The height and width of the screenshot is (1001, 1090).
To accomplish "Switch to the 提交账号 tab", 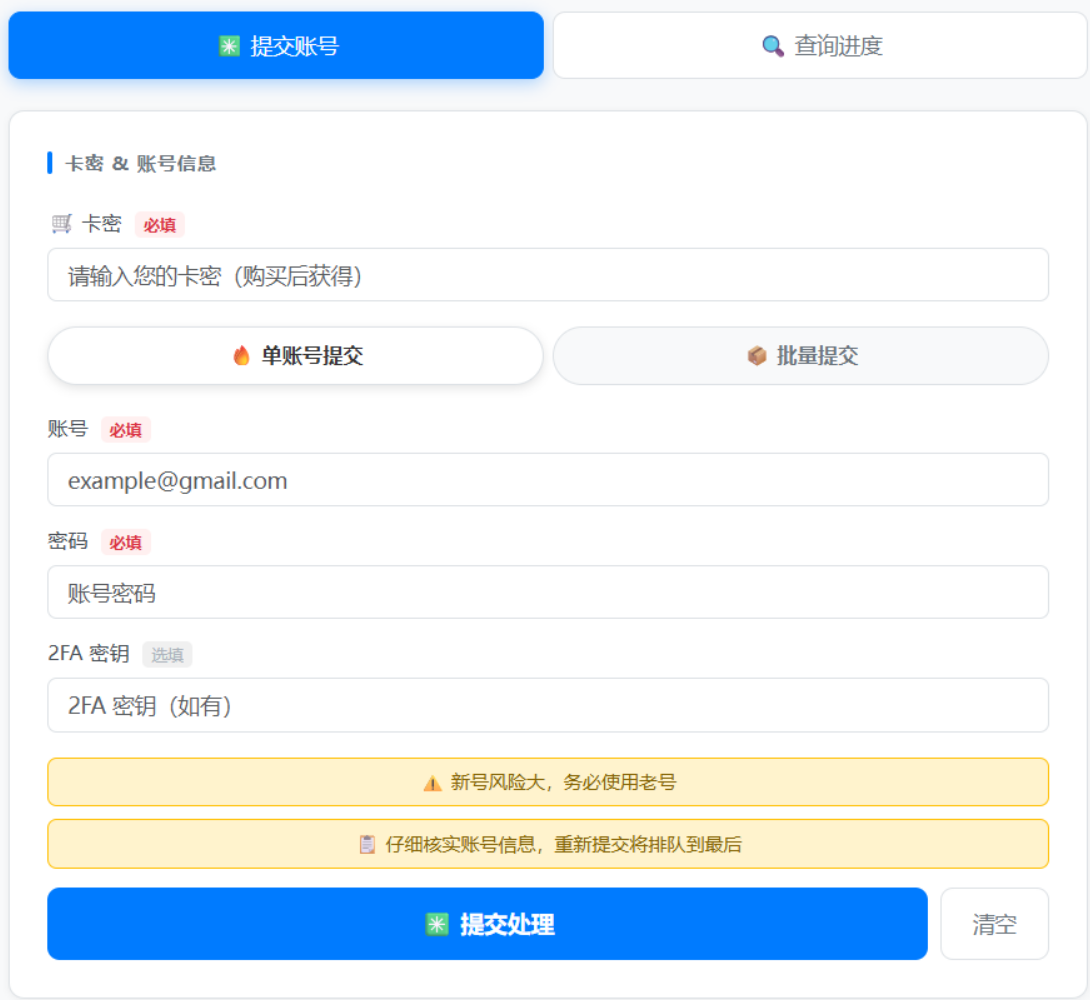I will click(276, 46).
